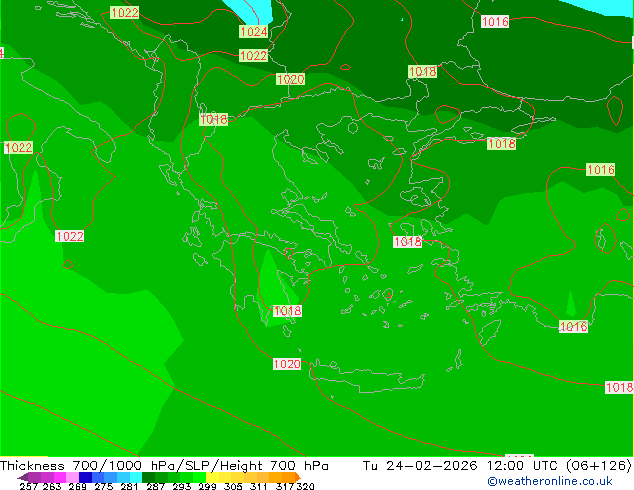The height and width of the screenshot is (490, 634).
Task: Click the forecast offset text '(06+126)'
Action: 599,466
